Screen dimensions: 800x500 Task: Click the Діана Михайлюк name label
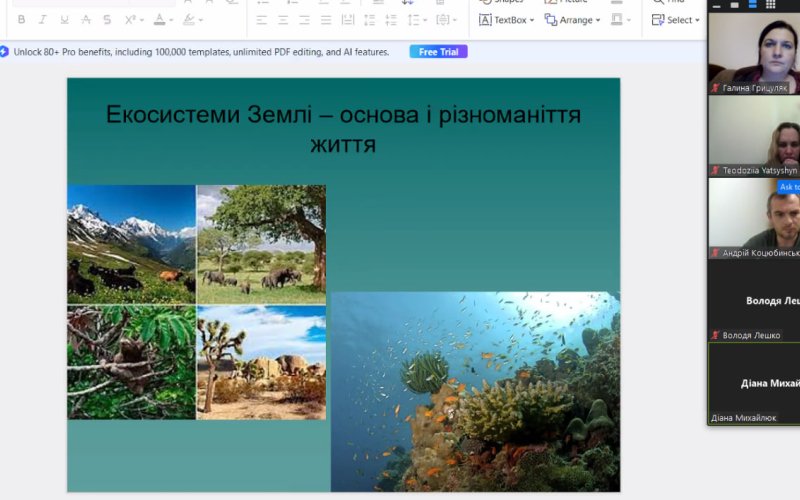click(743, 418)
